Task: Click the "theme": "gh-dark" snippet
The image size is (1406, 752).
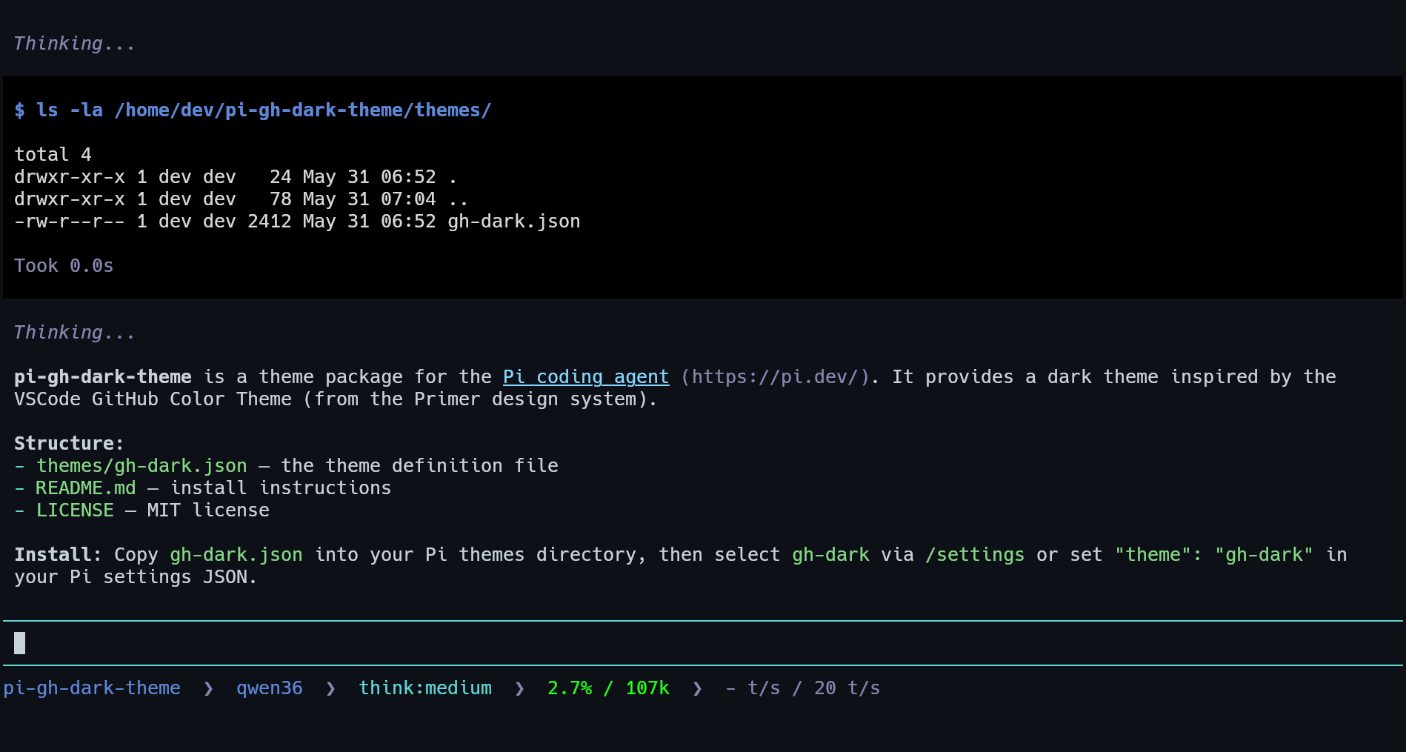Action: click(1214, 554)
